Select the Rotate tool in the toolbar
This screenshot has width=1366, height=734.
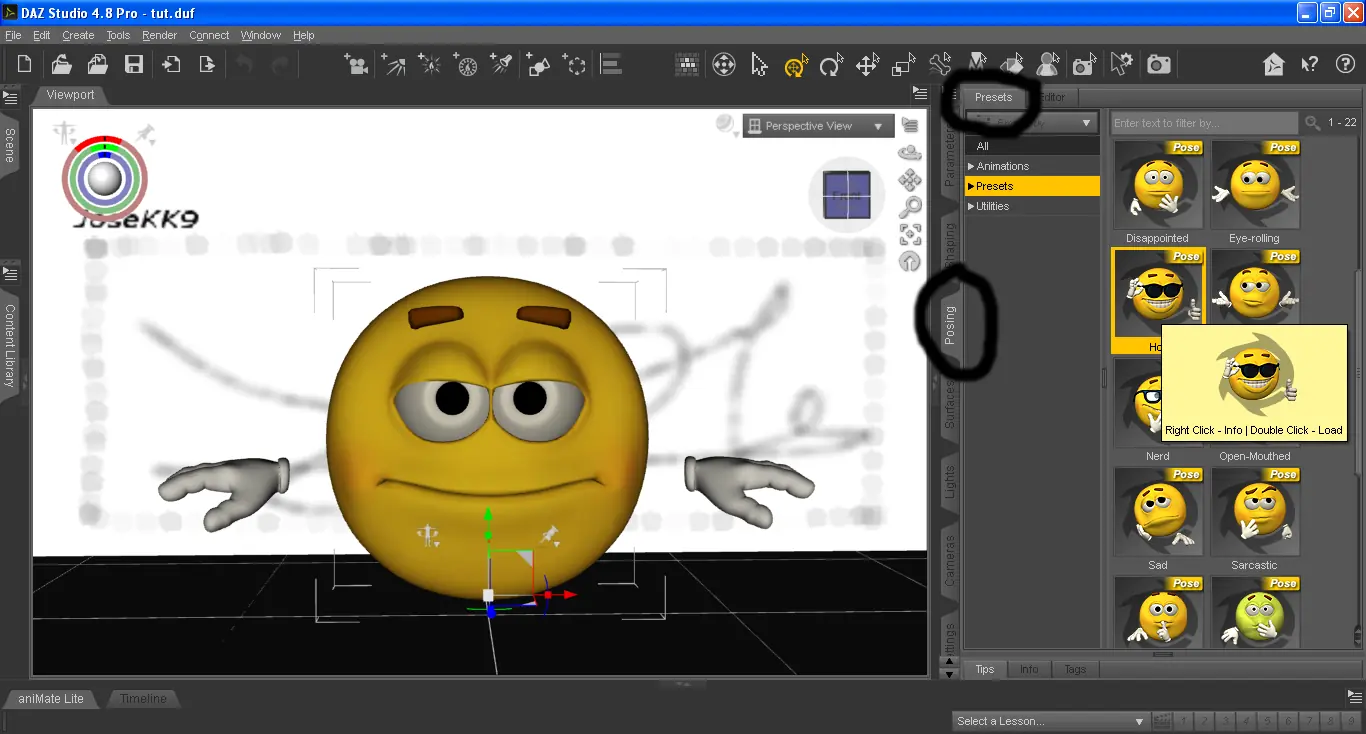(830, 66)
